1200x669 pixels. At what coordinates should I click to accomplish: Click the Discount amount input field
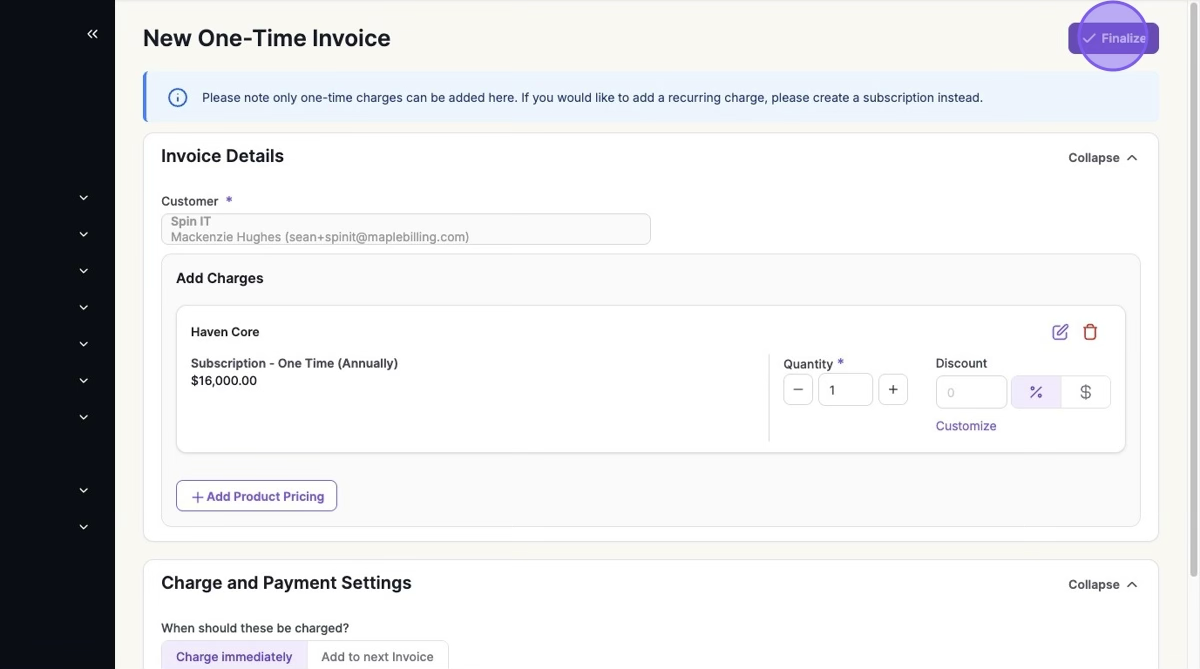971,392
